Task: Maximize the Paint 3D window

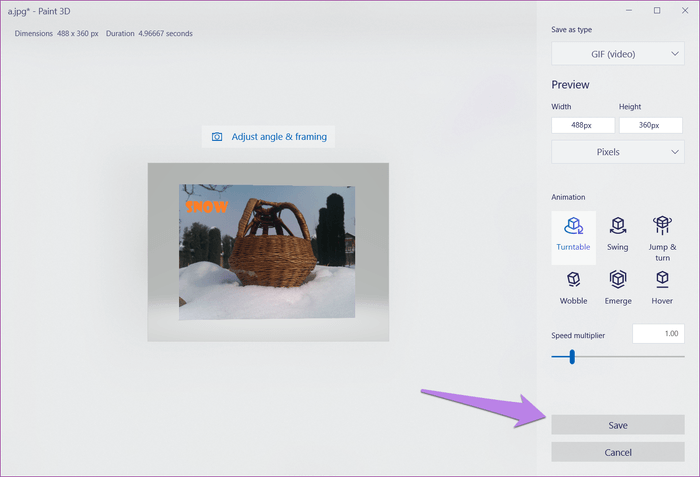Action: [657, 10]
